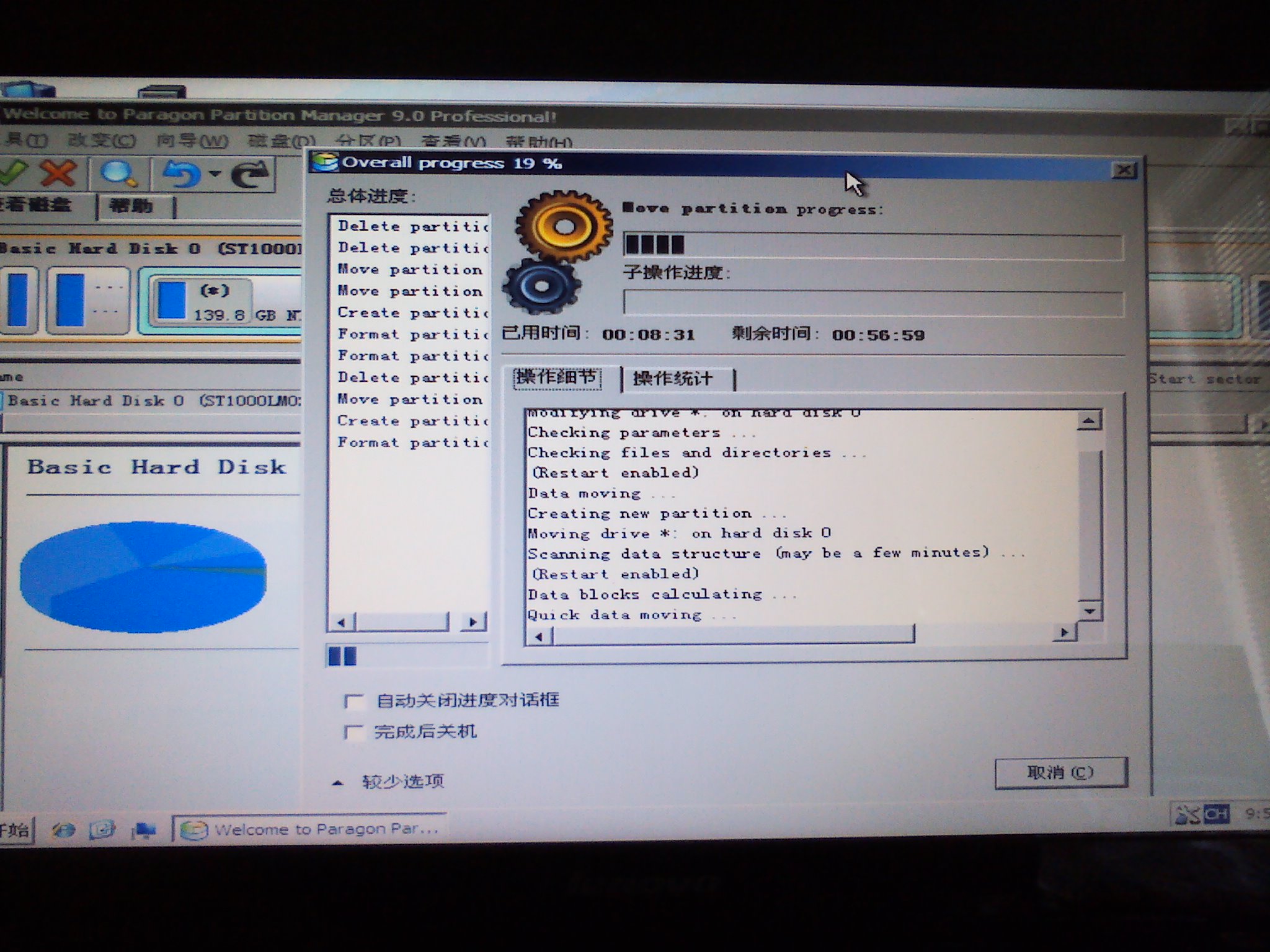Select Move partition in the overall progress list
The width and height of the screenshot is (1270, 952).
[411, 269]
